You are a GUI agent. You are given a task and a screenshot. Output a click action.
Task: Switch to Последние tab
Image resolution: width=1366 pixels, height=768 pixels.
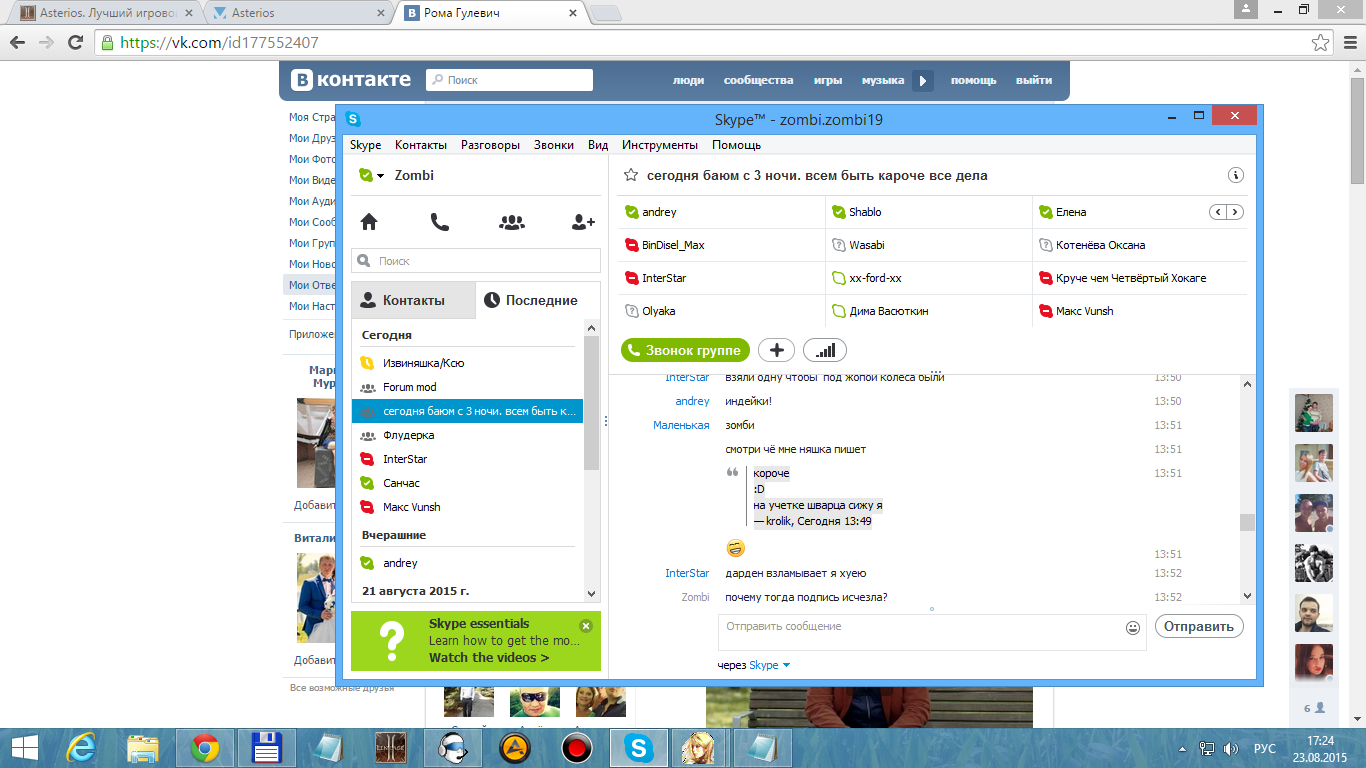(x=538, y=300)
